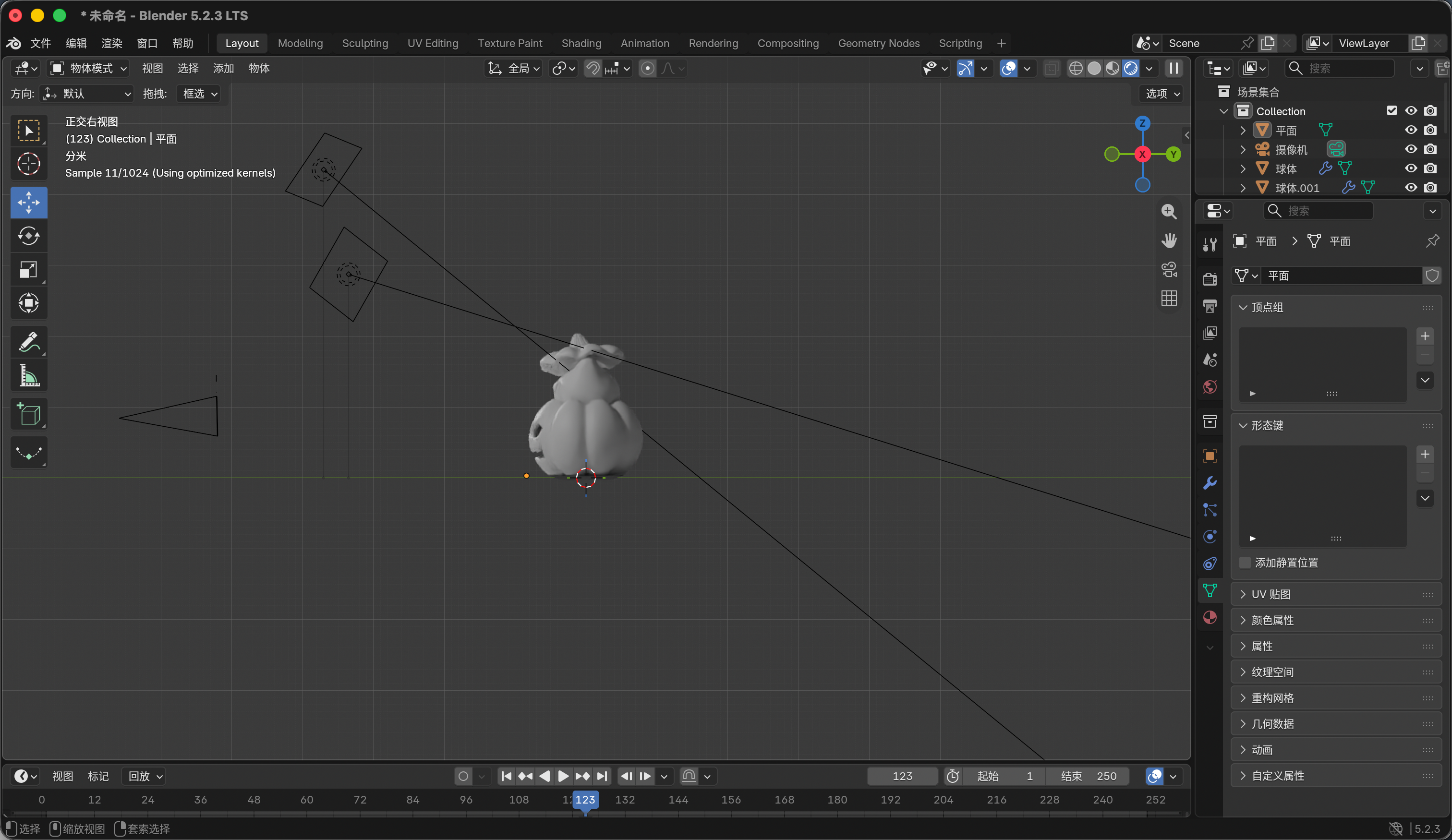Open the Render properties tab
Screen dimensions: 1452x840
1210,279
